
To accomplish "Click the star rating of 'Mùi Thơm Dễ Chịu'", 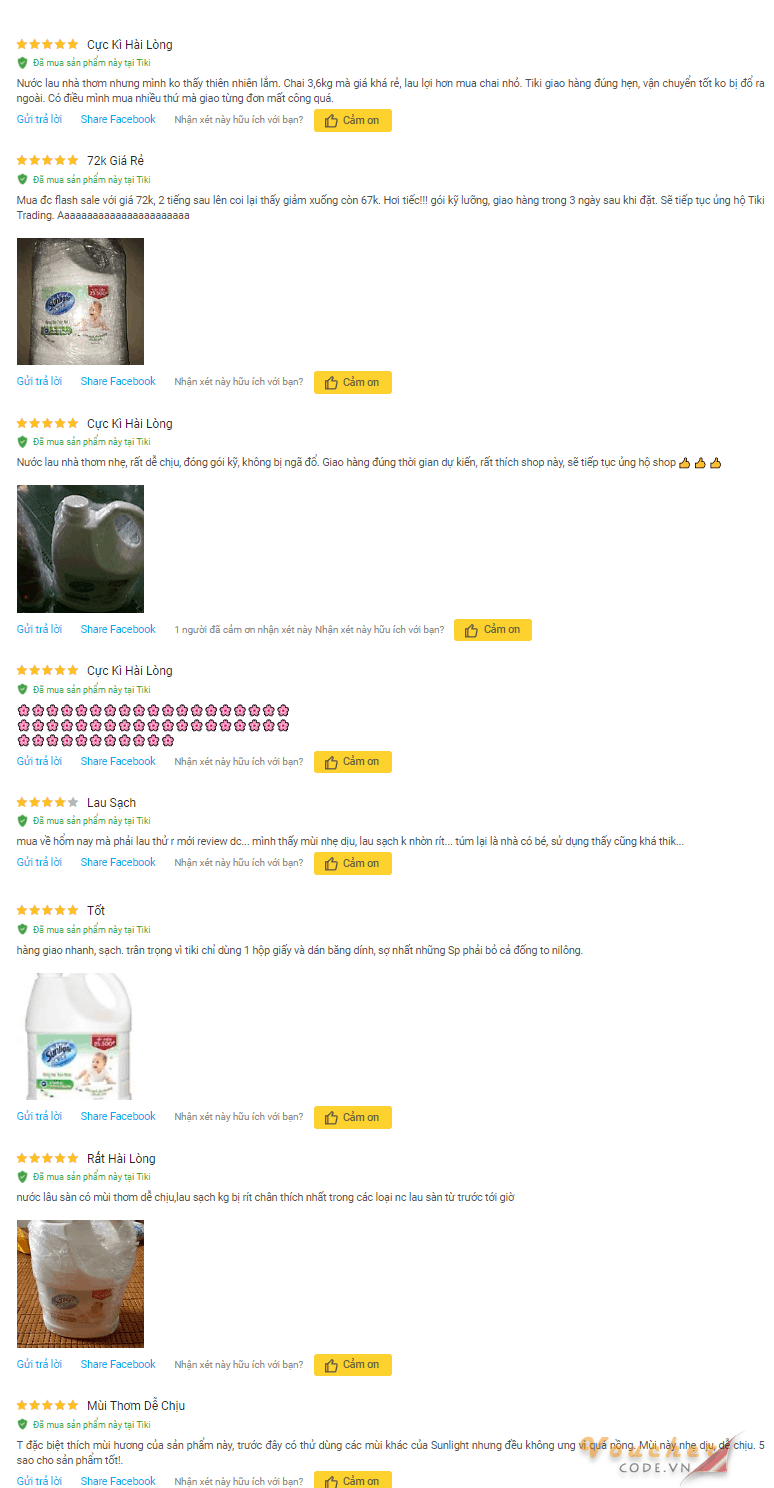I will pos(47,1405).
